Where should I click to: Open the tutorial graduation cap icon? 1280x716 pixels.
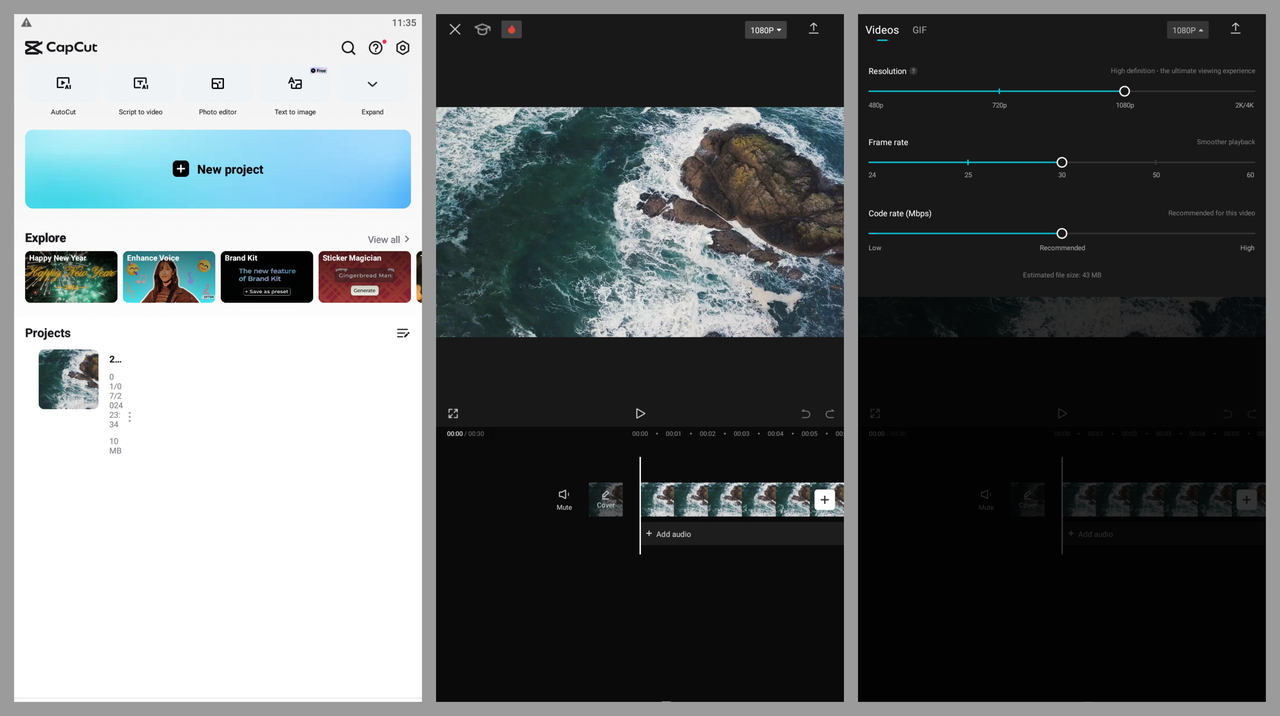[x=482, y=30]
